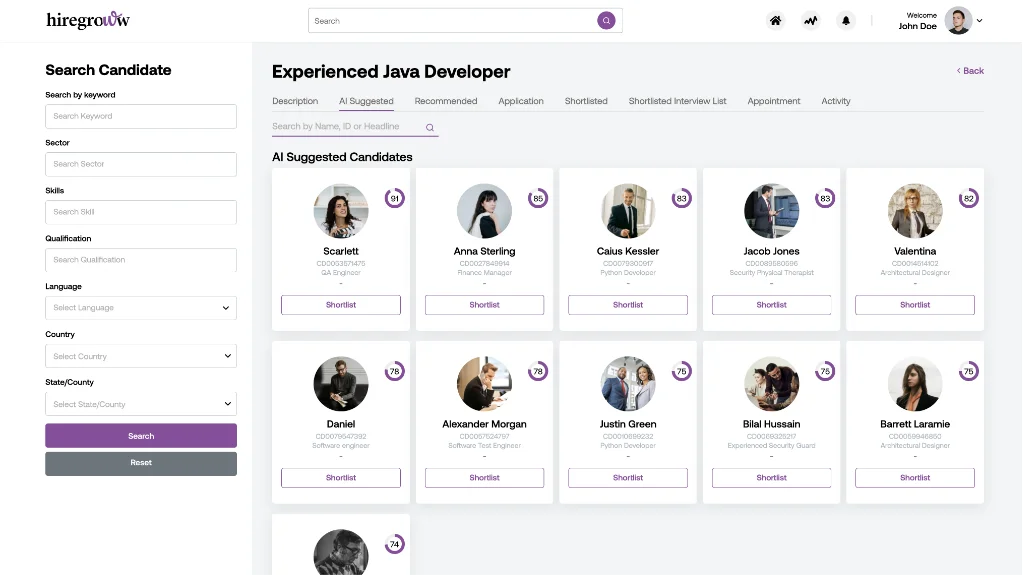Switch to the Recommended tab

tap(446, 101)
